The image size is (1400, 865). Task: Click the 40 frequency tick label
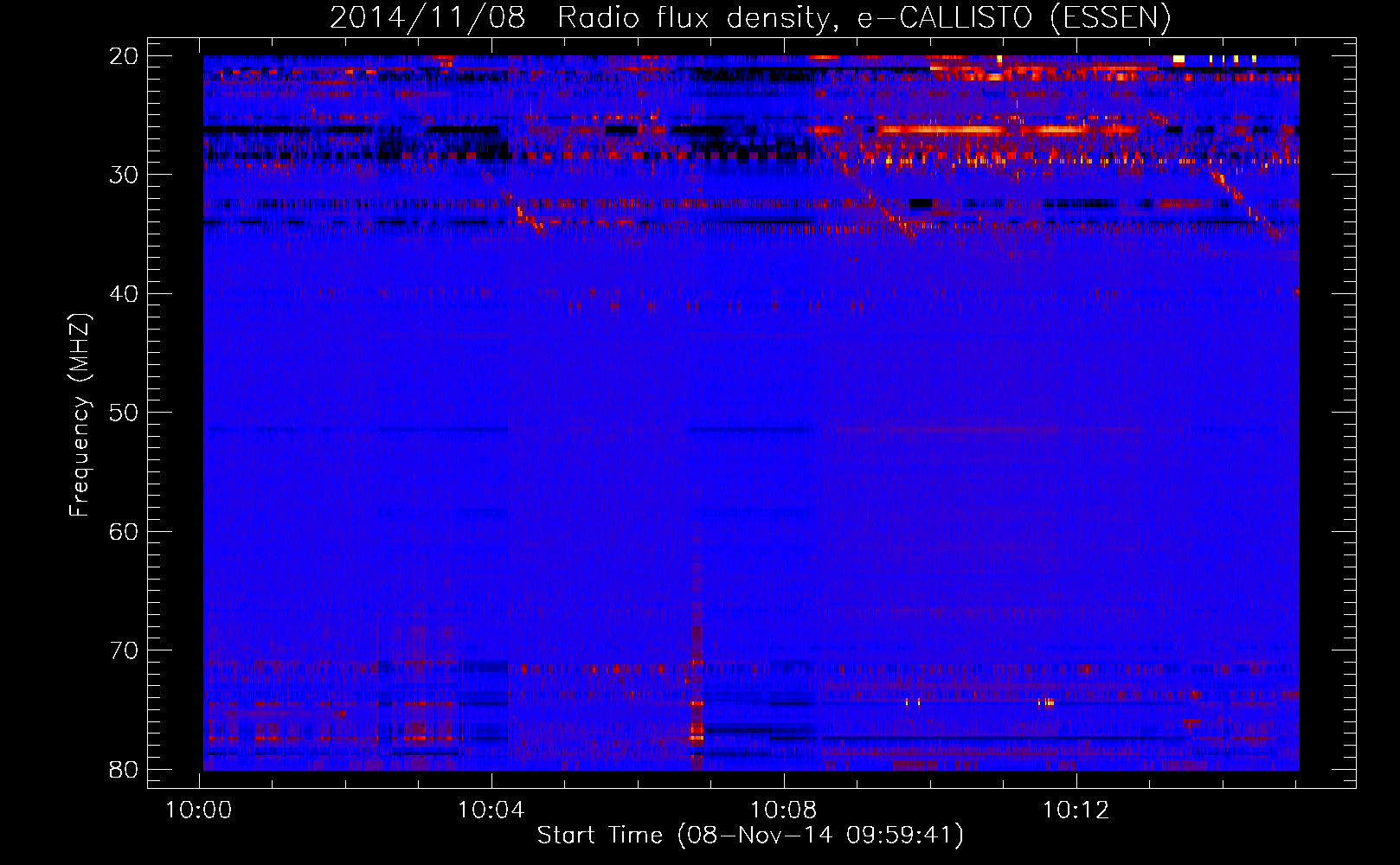click(124, 294)
